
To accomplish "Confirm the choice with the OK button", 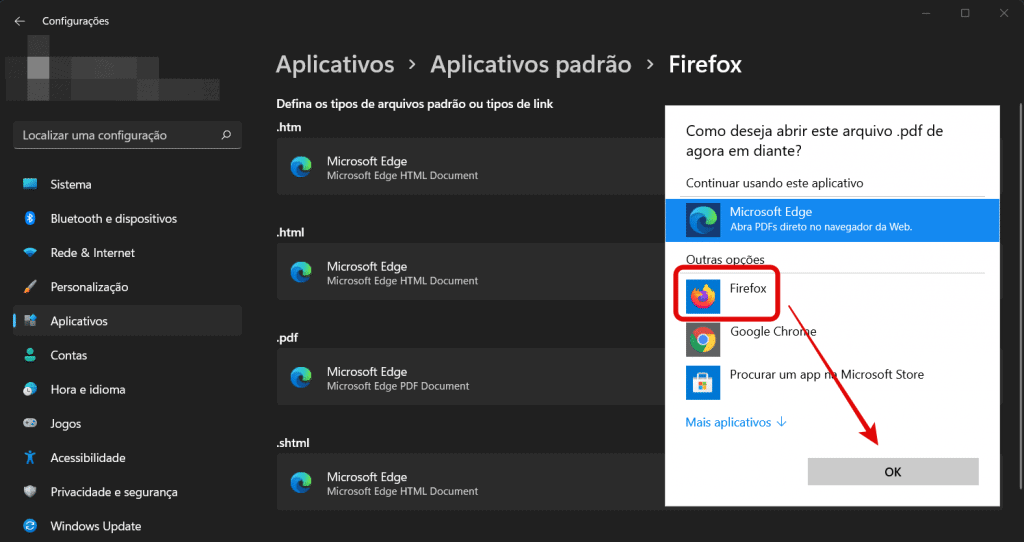I will [893, 471].
